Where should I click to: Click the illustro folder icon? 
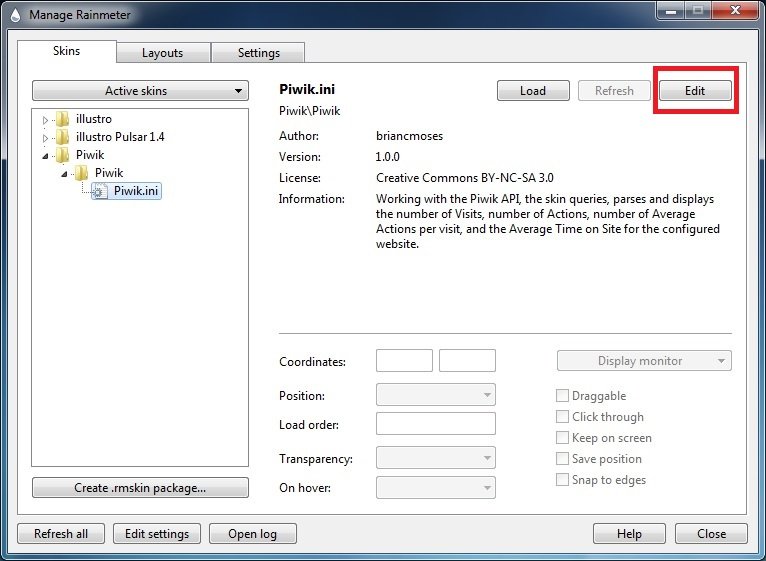63,119
